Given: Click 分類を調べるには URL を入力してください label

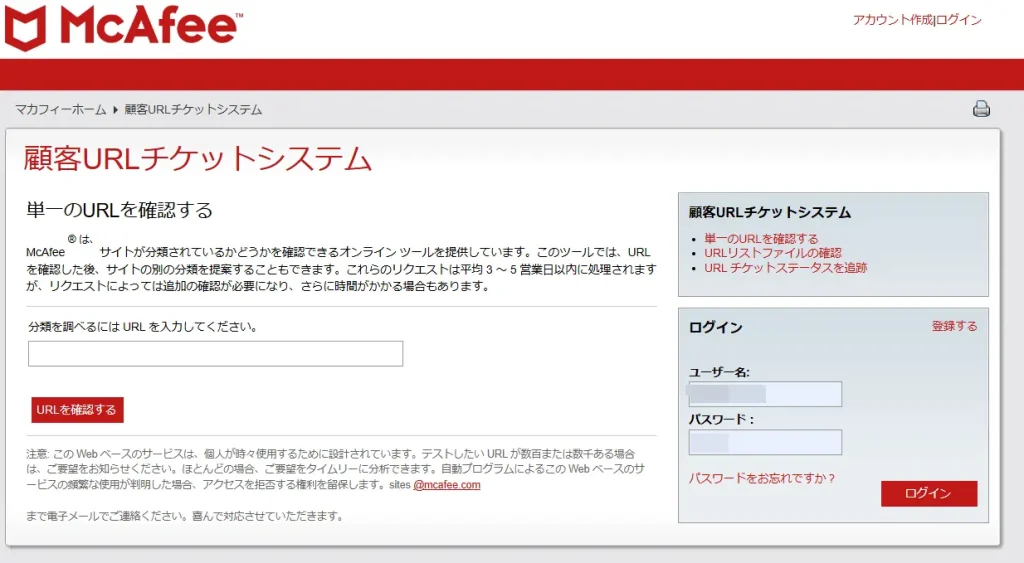Looking at the screenshot, I should pyautogui.click(x=142, y=327).
